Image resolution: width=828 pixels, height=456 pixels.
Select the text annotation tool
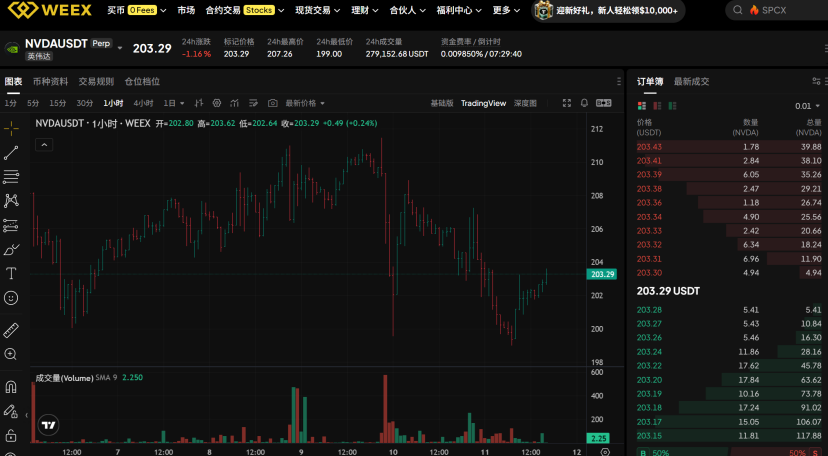[11, 273]
